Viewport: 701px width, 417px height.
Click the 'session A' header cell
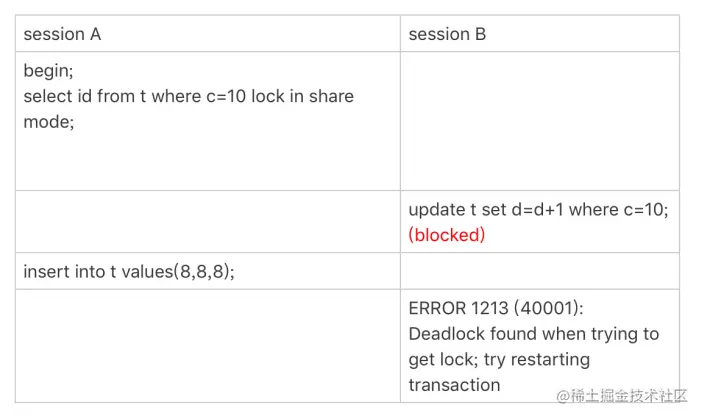[x=62, y=34]
